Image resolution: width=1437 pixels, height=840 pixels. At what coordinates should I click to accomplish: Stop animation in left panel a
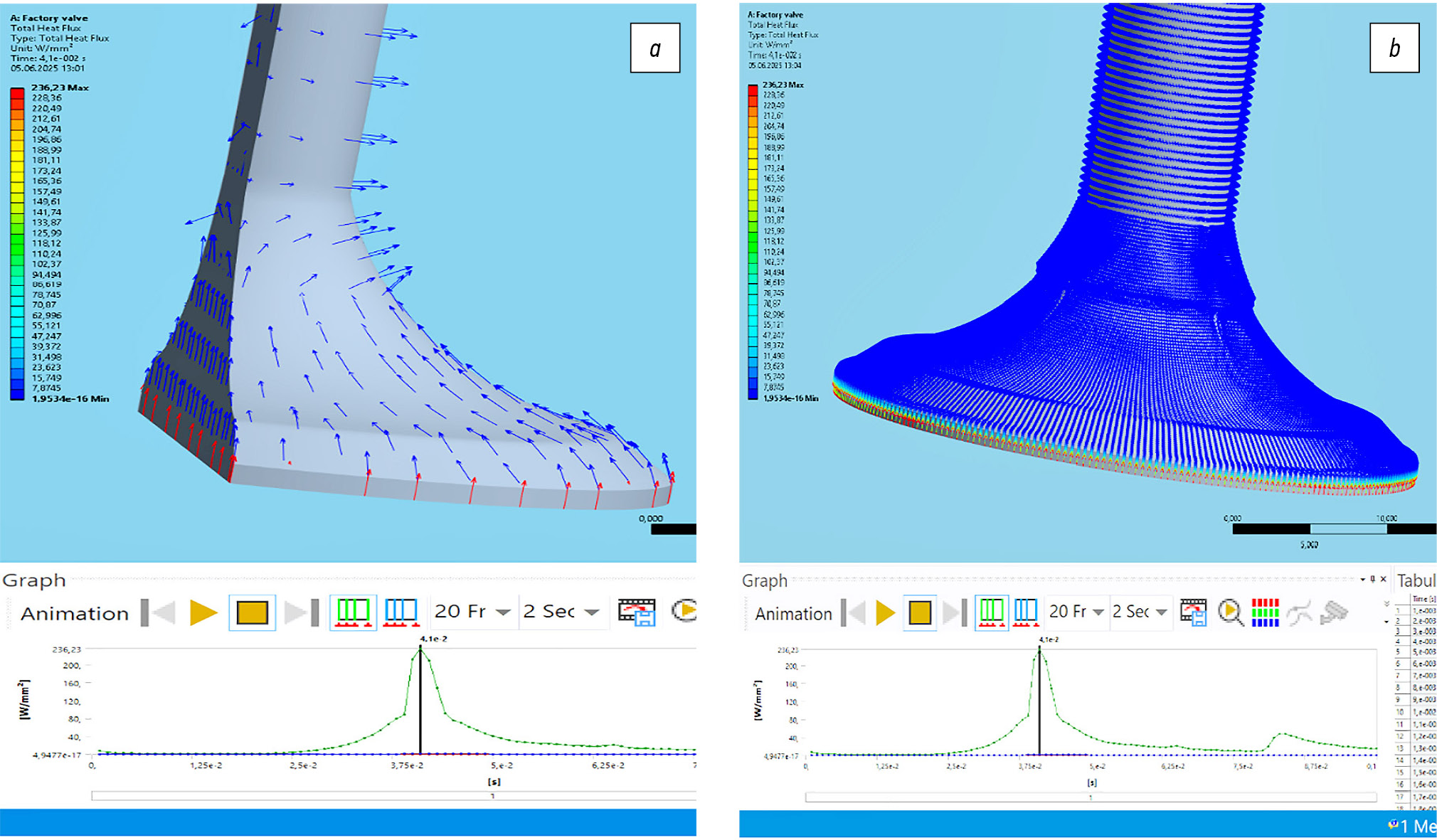pyautogui.click(x=252, y=612)
